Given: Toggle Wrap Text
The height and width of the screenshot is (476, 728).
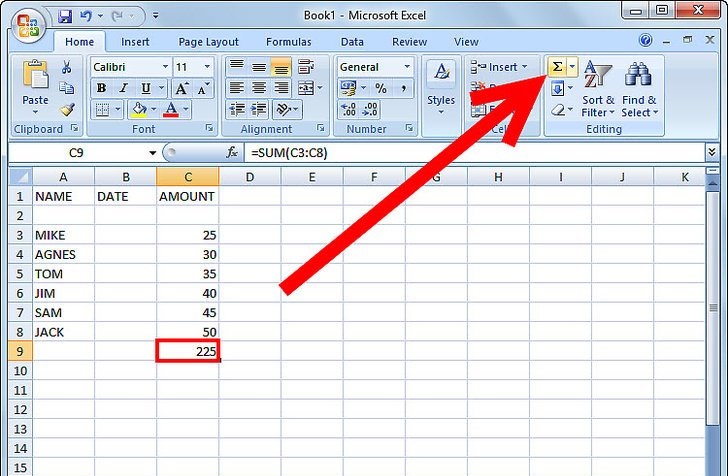Looking at the screenshot, I should point(306,67).
